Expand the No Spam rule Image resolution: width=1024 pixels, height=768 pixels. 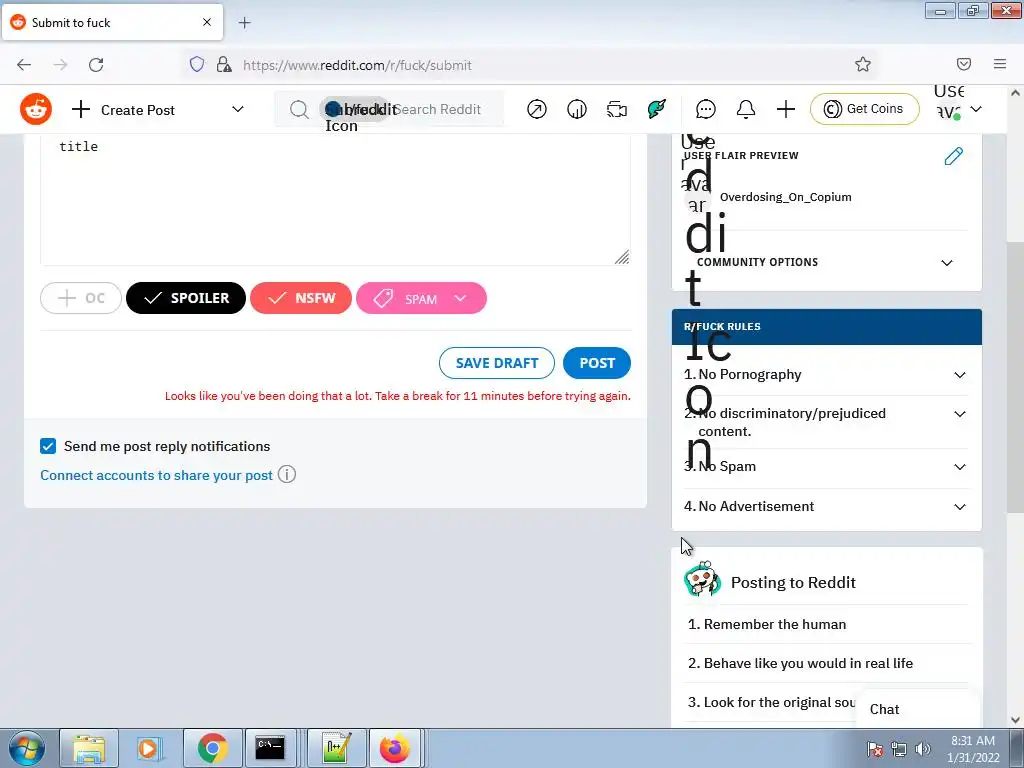(959, 467)
